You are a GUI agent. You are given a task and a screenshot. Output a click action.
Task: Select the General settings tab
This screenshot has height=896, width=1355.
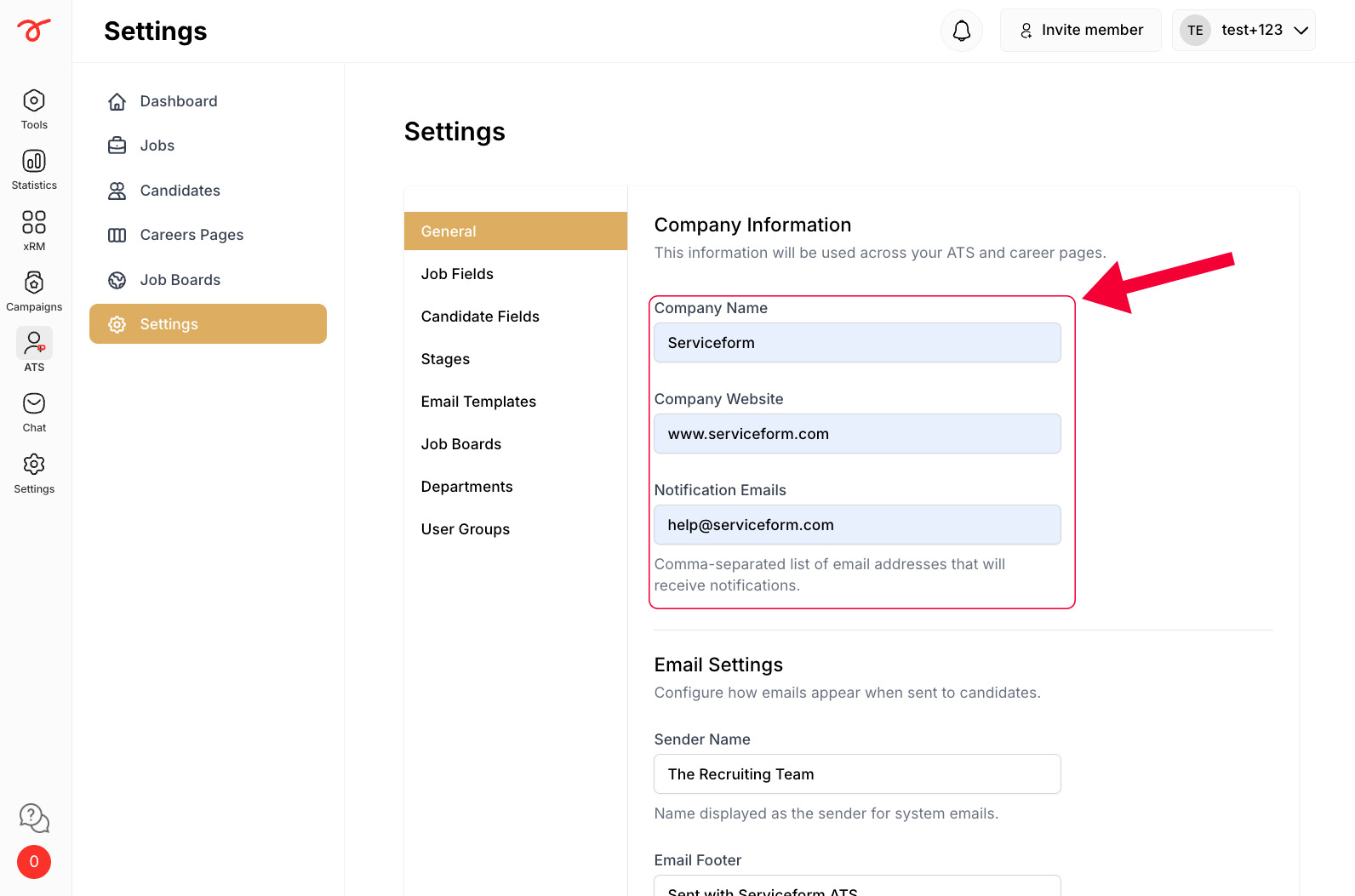point(516,231)
